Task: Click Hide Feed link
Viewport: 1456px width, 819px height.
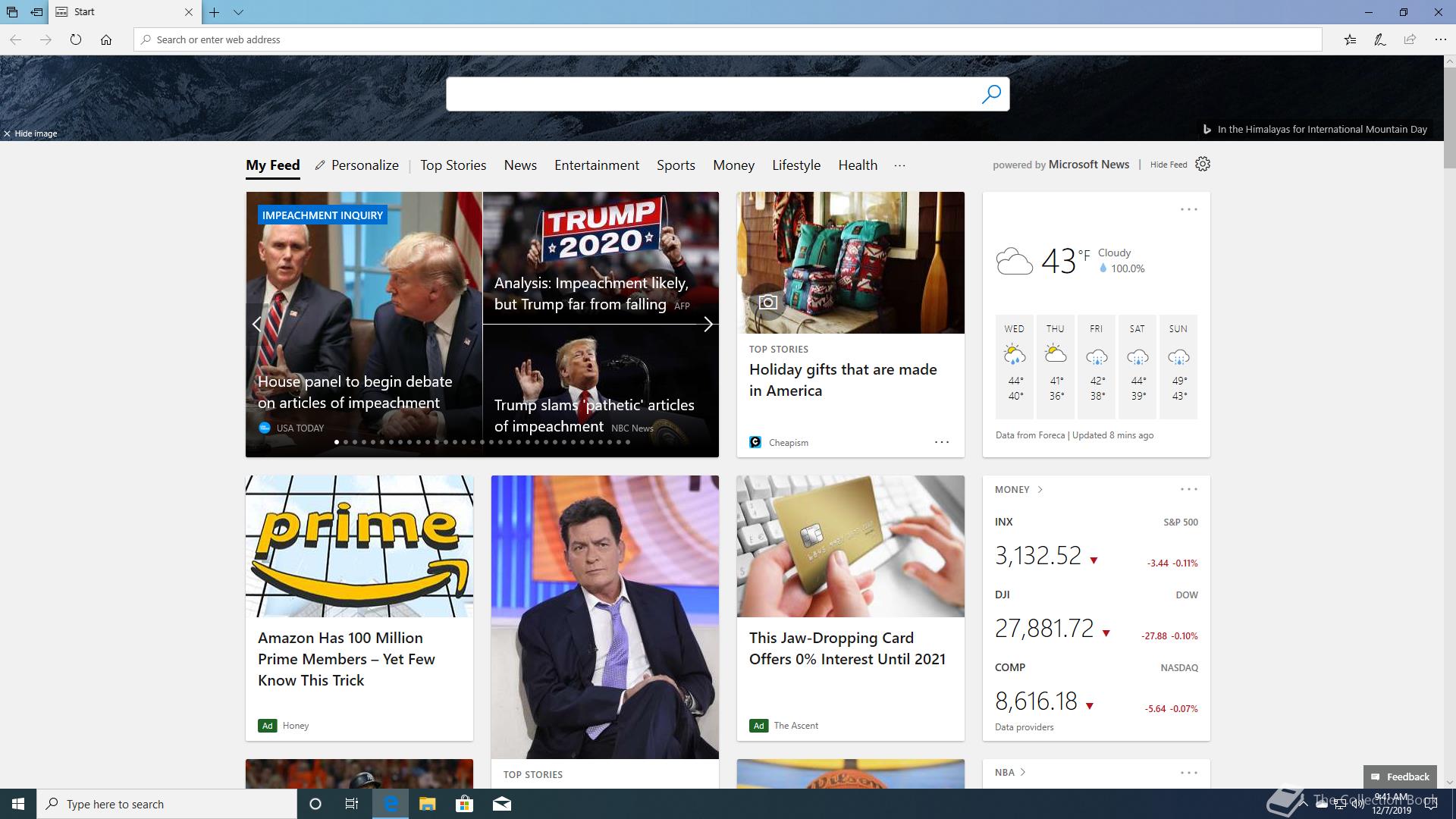Action: 1169,165
